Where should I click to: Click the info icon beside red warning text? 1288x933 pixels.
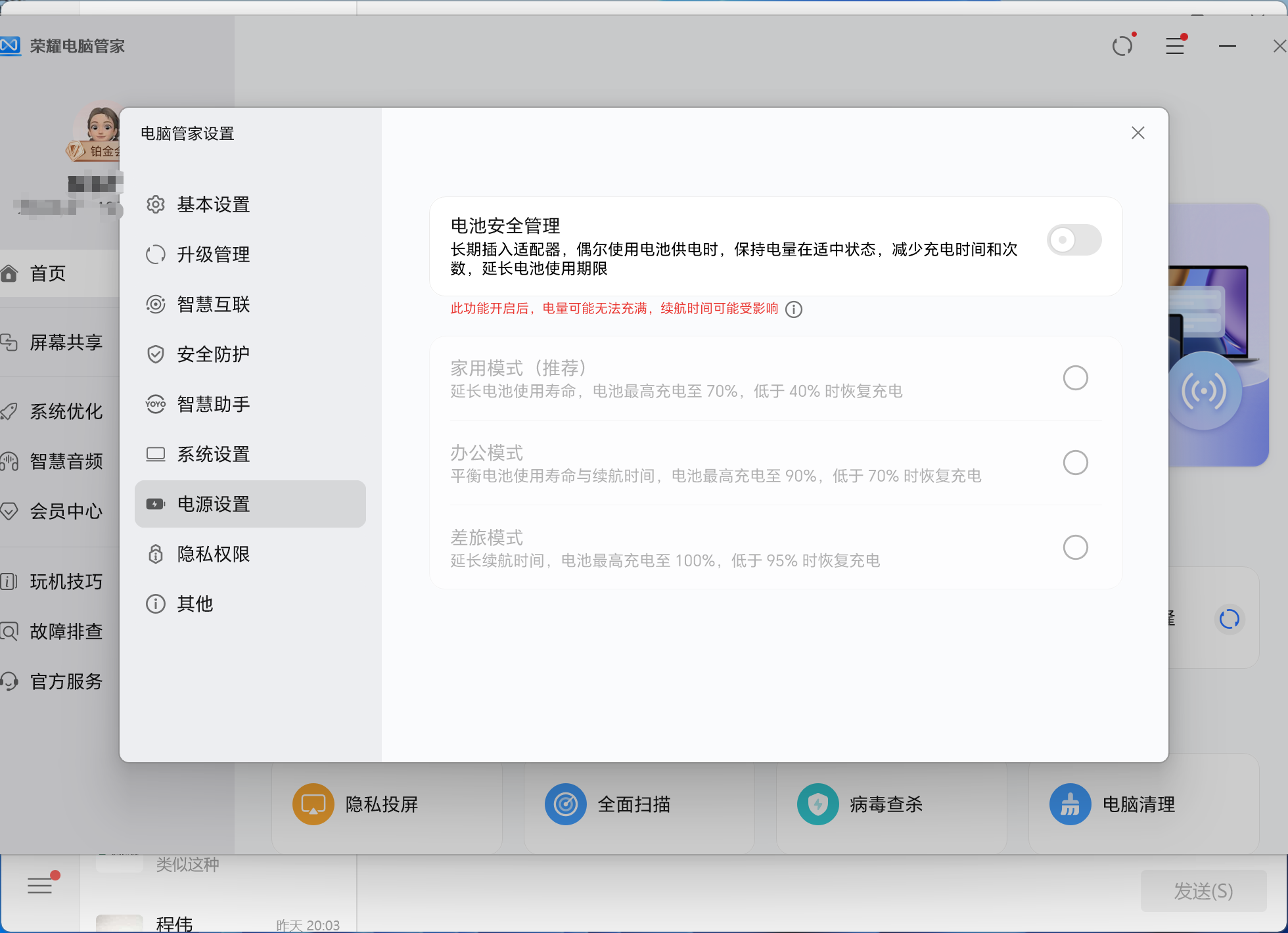[x=794, y=309]
